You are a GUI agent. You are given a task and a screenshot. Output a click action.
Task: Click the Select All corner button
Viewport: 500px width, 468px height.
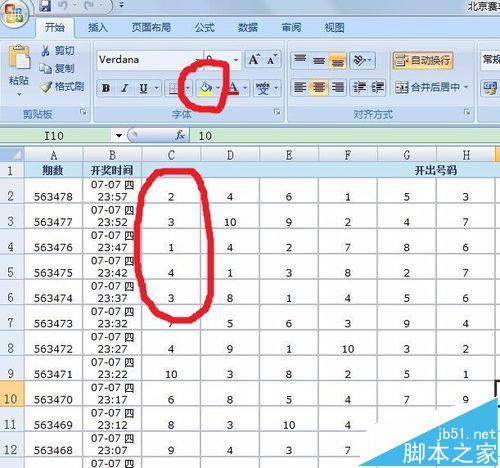coord(12,155)
